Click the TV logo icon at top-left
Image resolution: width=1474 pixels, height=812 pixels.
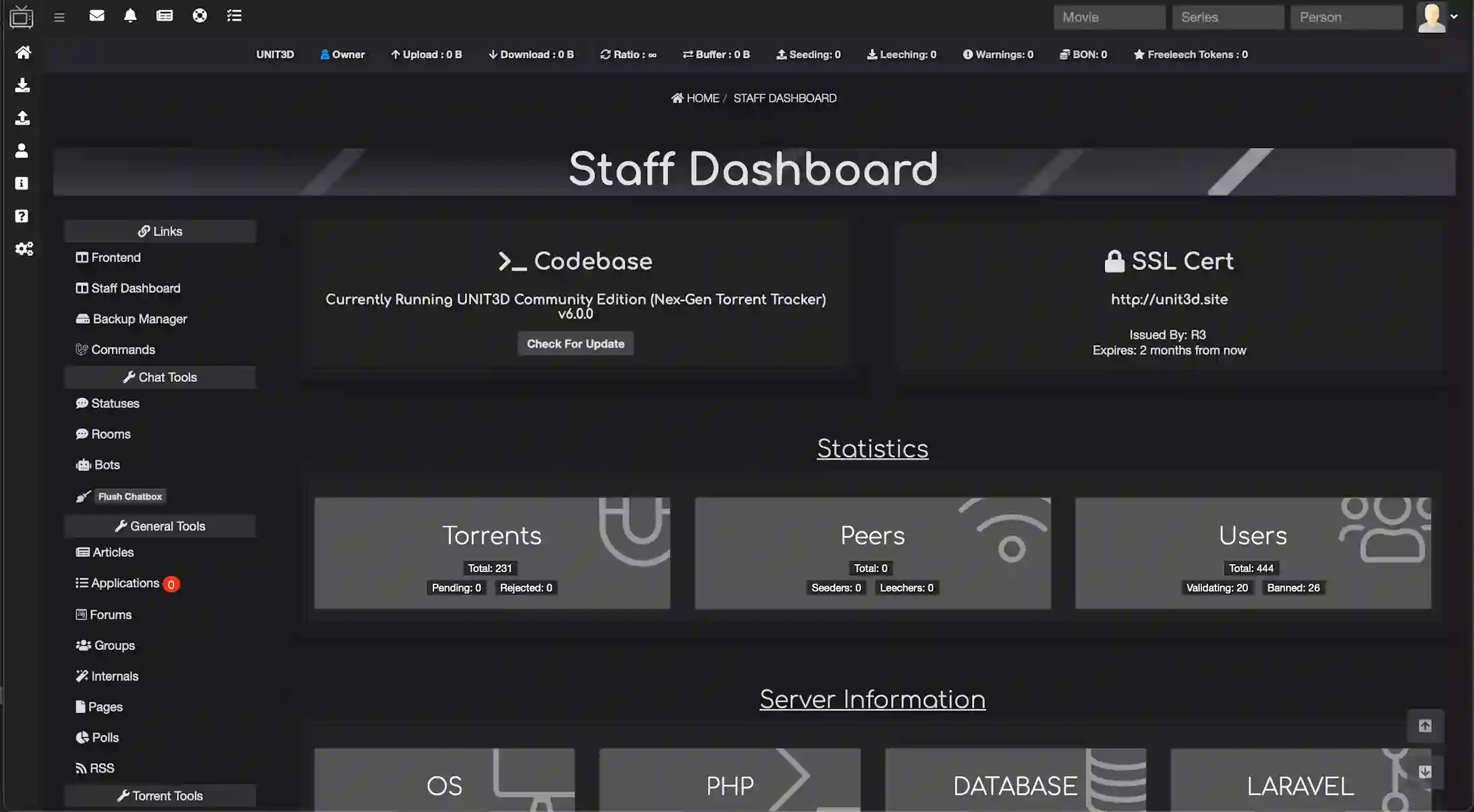21,17
